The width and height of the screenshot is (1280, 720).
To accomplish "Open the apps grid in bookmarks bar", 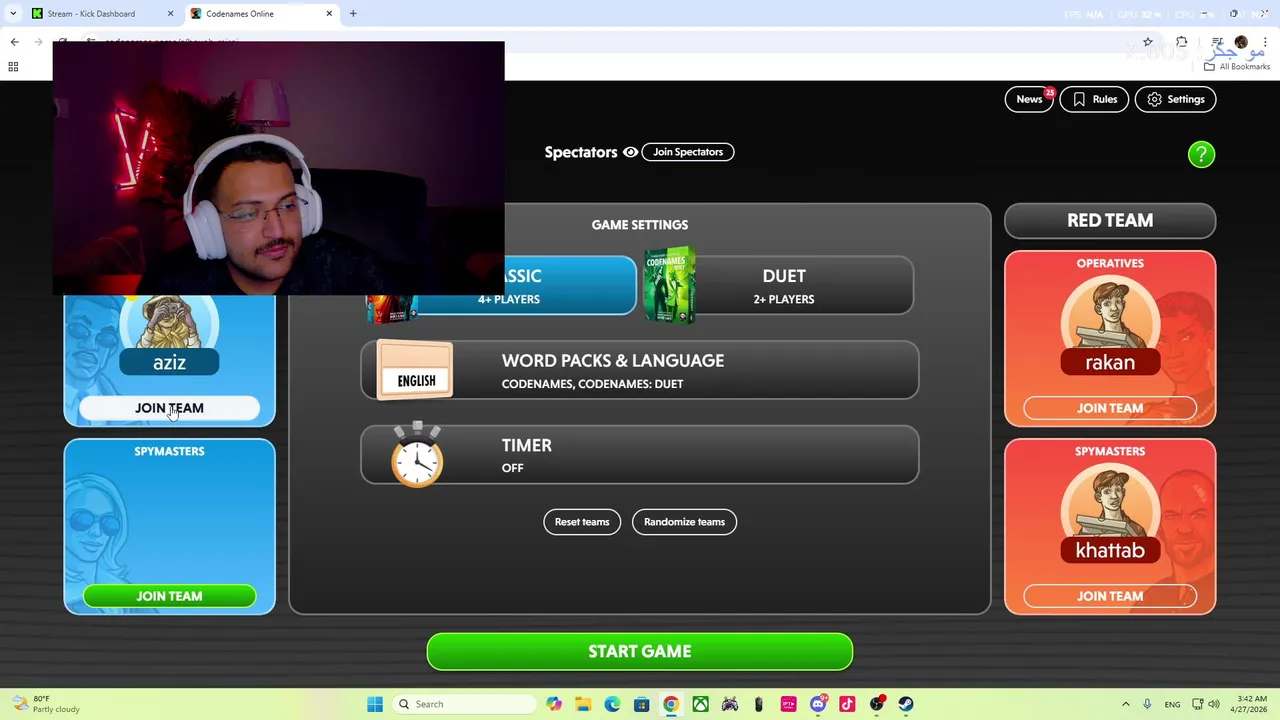I will 13,67.
